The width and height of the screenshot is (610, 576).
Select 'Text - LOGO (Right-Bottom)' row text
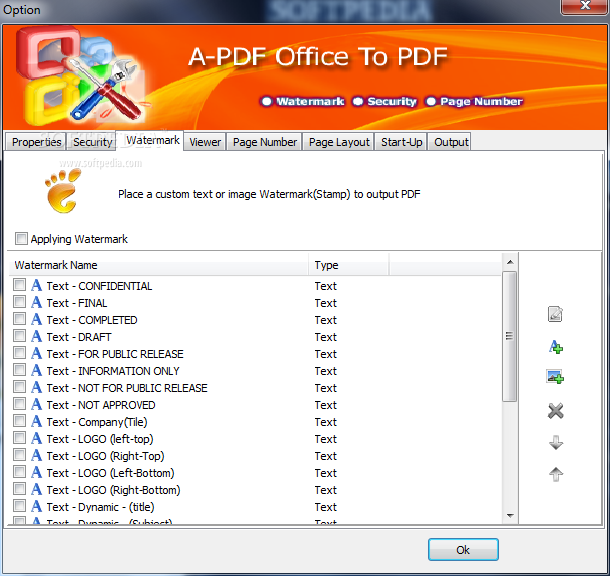(x=113, y=490)
